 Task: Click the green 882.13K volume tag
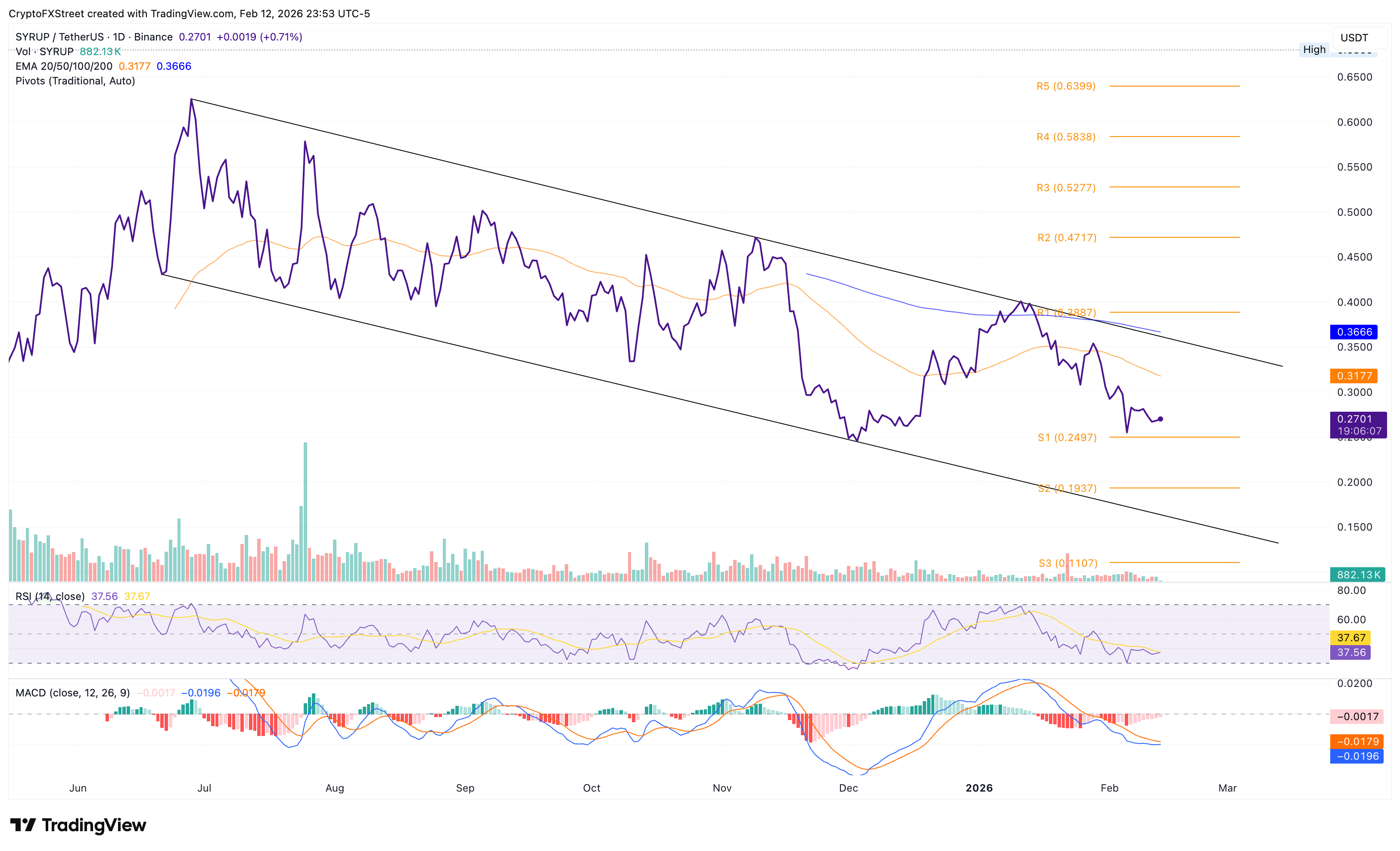(1357, 575)
